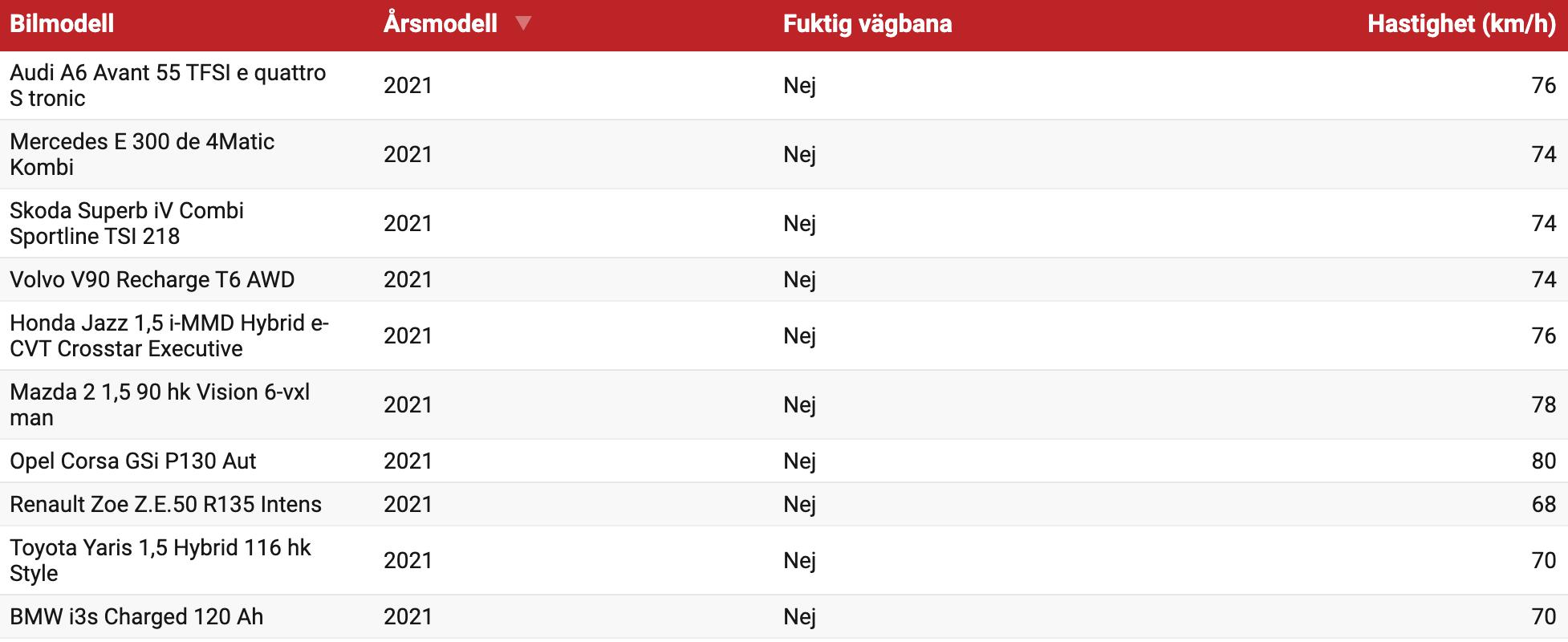
Task: Sort by Hastighet (km/h) column header
Action: pyautogui.click(x=1462, y=23)
